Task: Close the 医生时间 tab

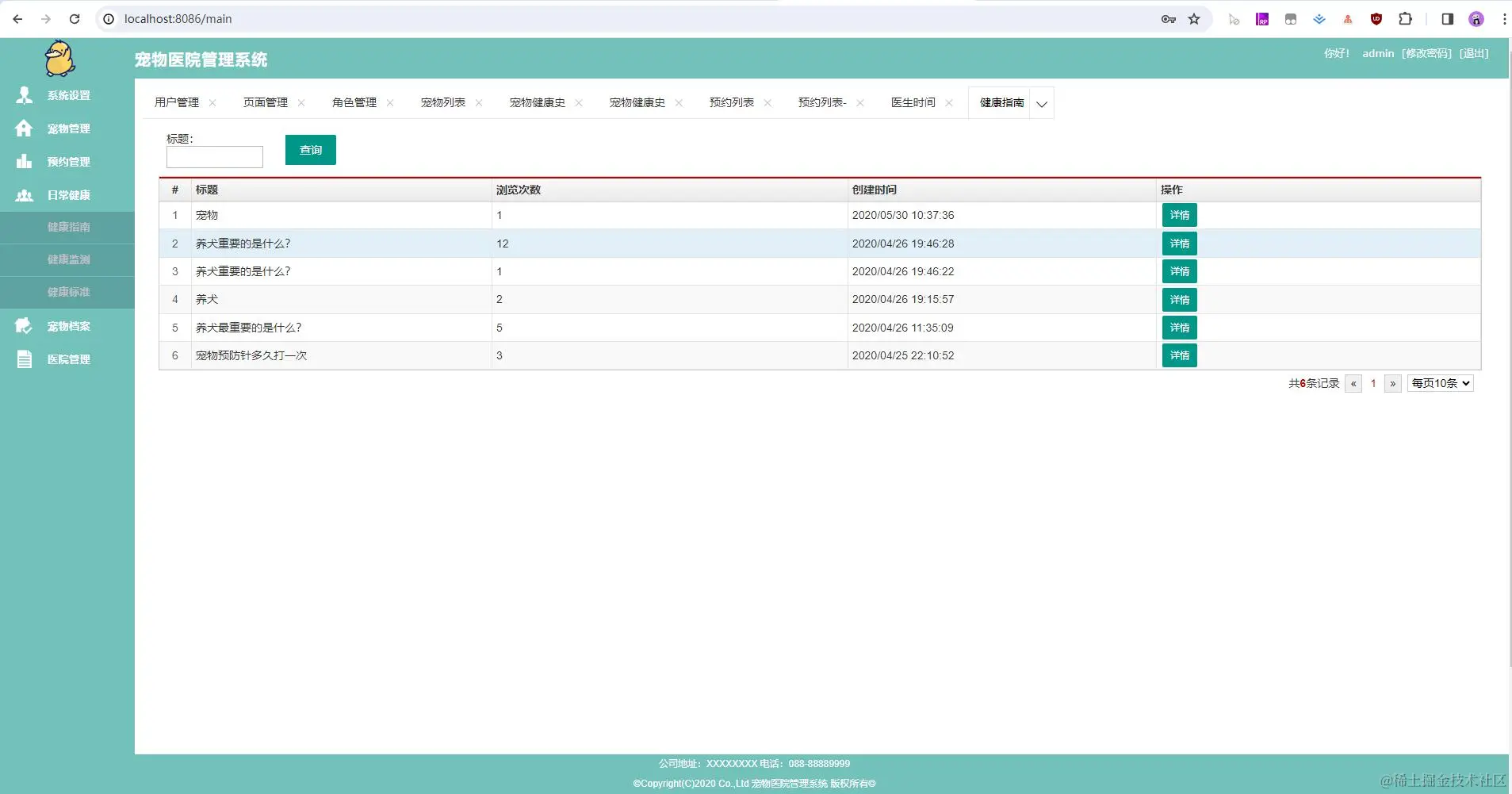Action: coord(949,103)
